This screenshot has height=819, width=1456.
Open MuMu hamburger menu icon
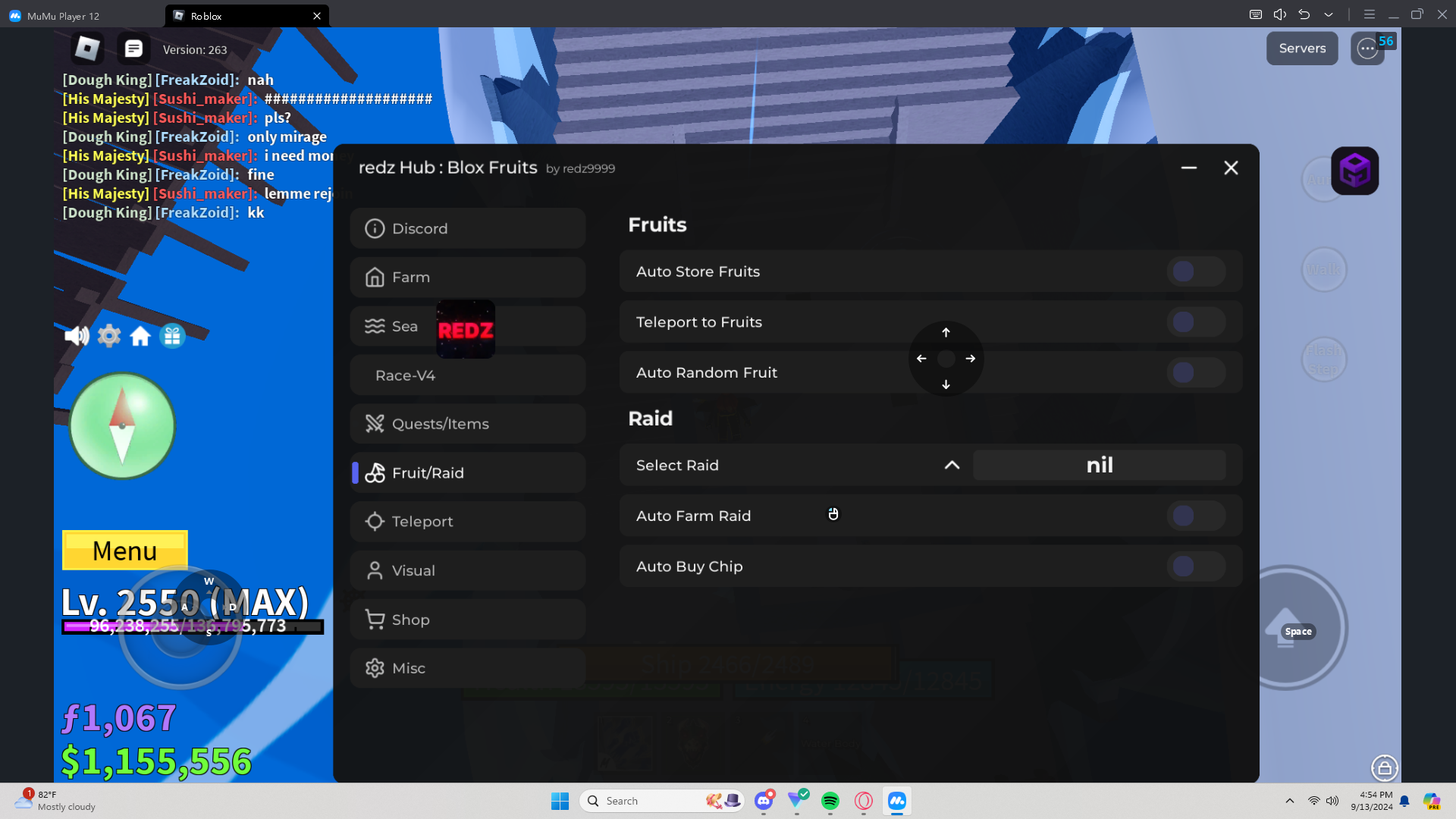[x=1369, y=14]
